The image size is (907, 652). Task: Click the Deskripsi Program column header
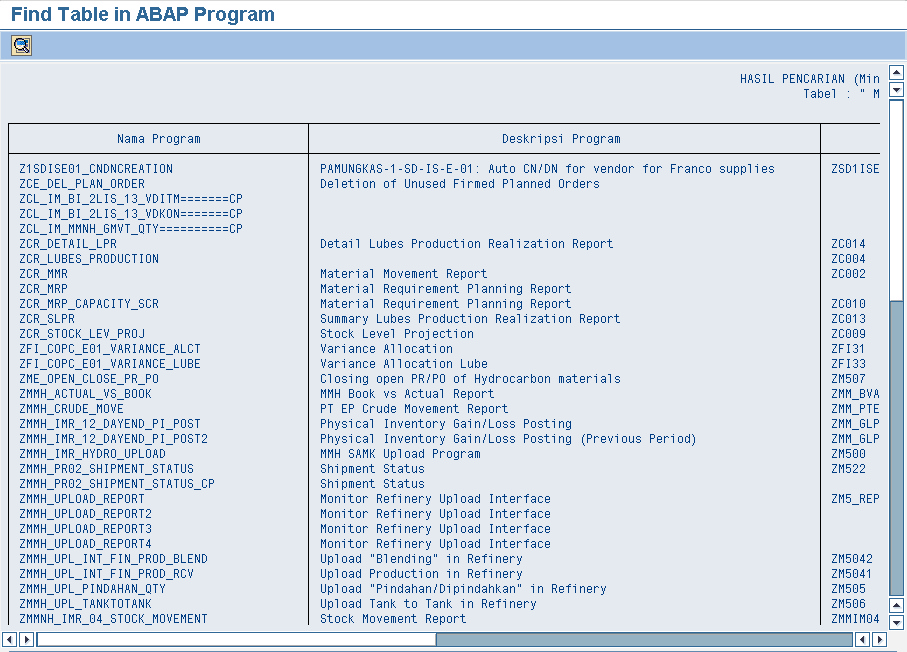[x=561, y=139]
